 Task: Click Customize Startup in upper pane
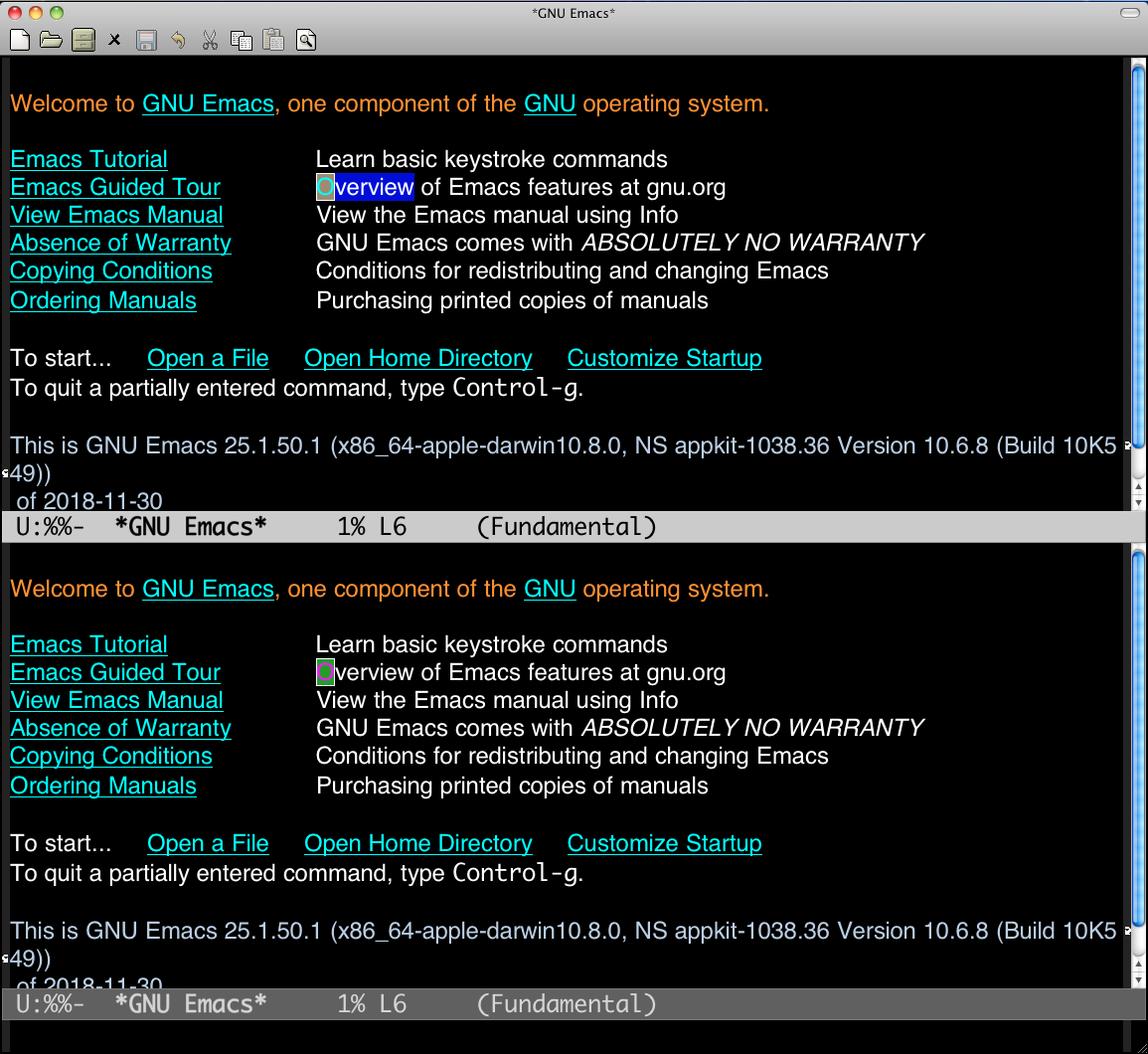(x=664, y=359)
